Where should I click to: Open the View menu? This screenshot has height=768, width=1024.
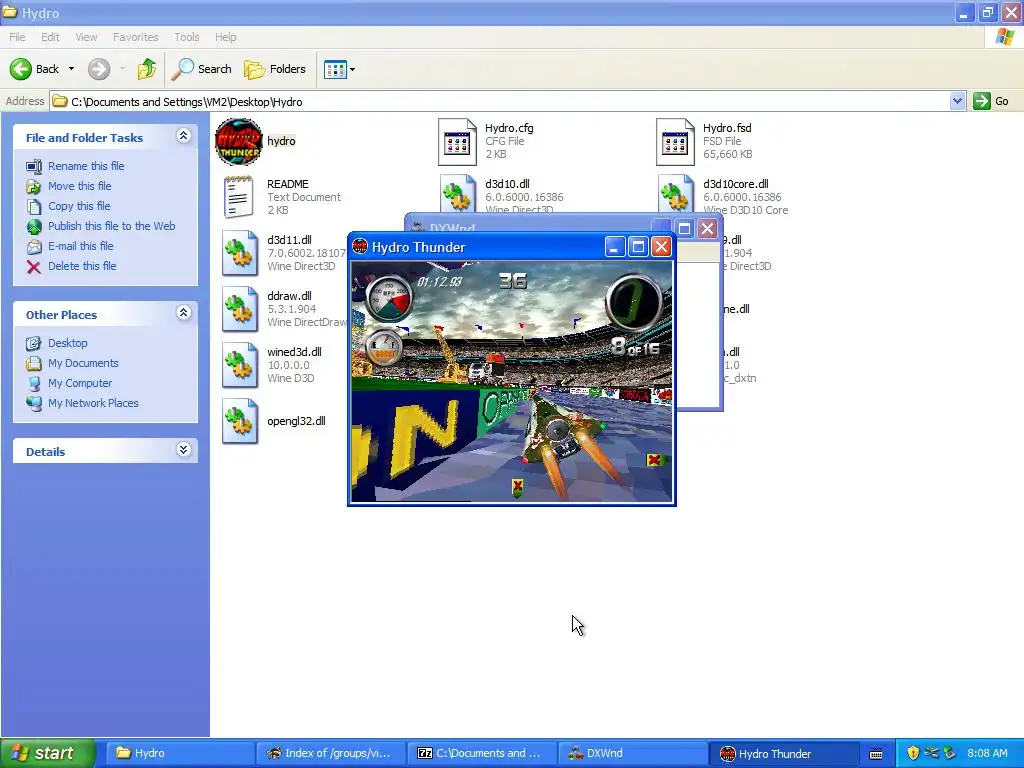click(x=86, y=37)
